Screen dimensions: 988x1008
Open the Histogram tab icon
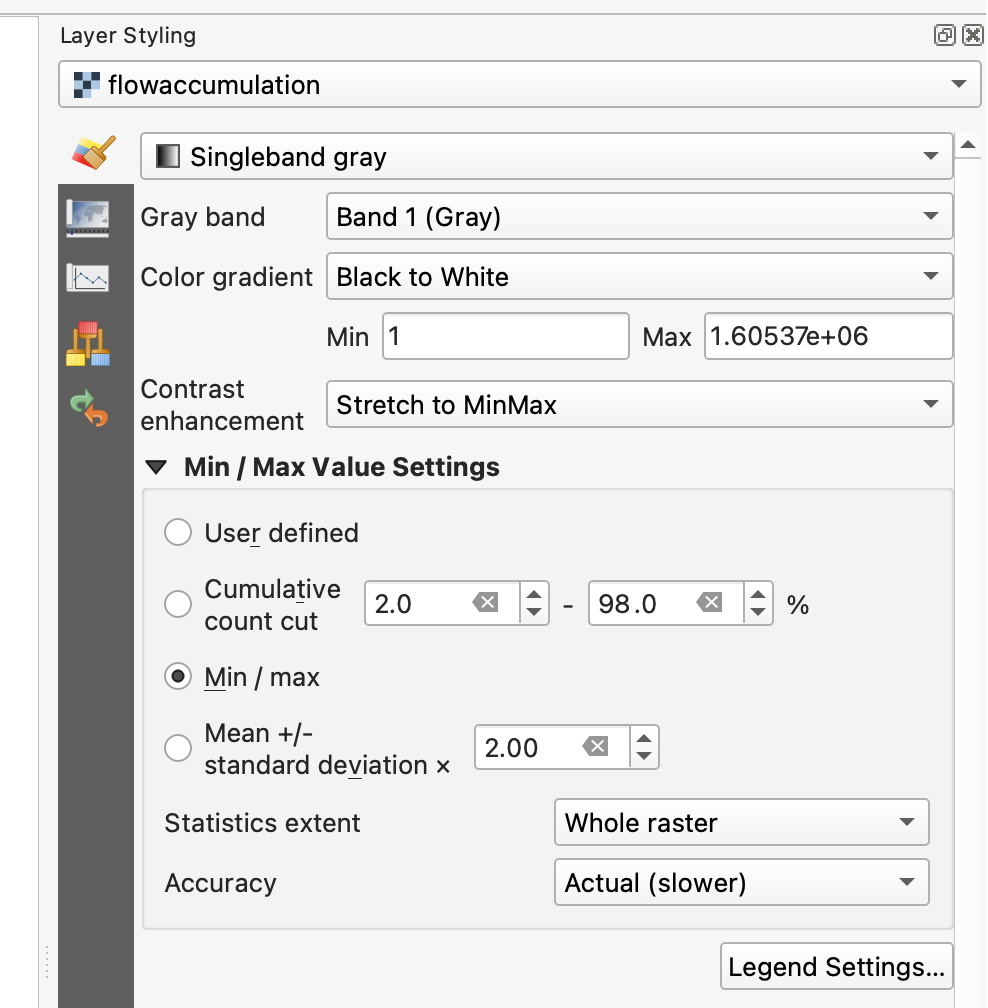(88, 277)
